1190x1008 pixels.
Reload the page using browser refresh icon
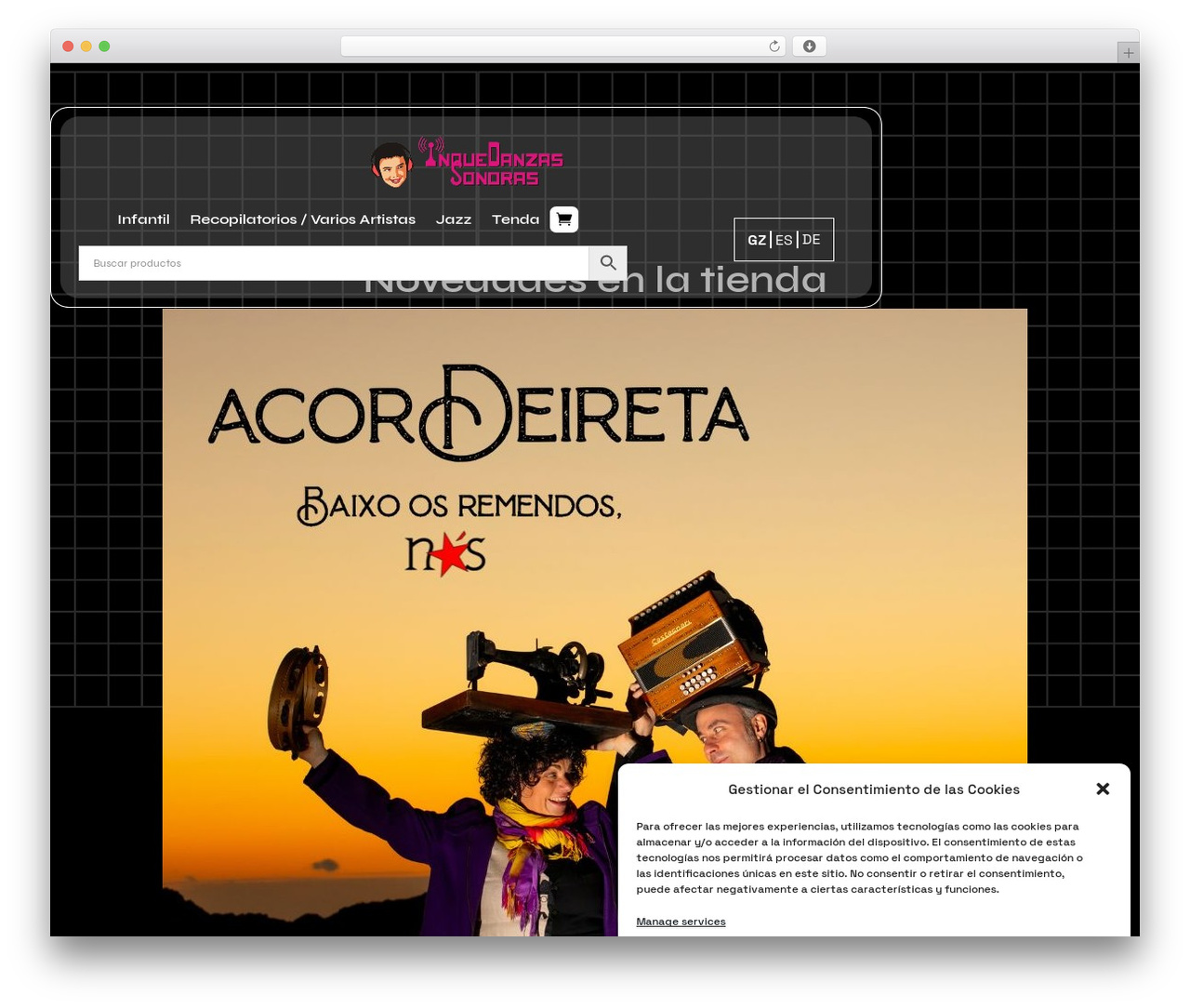pos(774,46)
